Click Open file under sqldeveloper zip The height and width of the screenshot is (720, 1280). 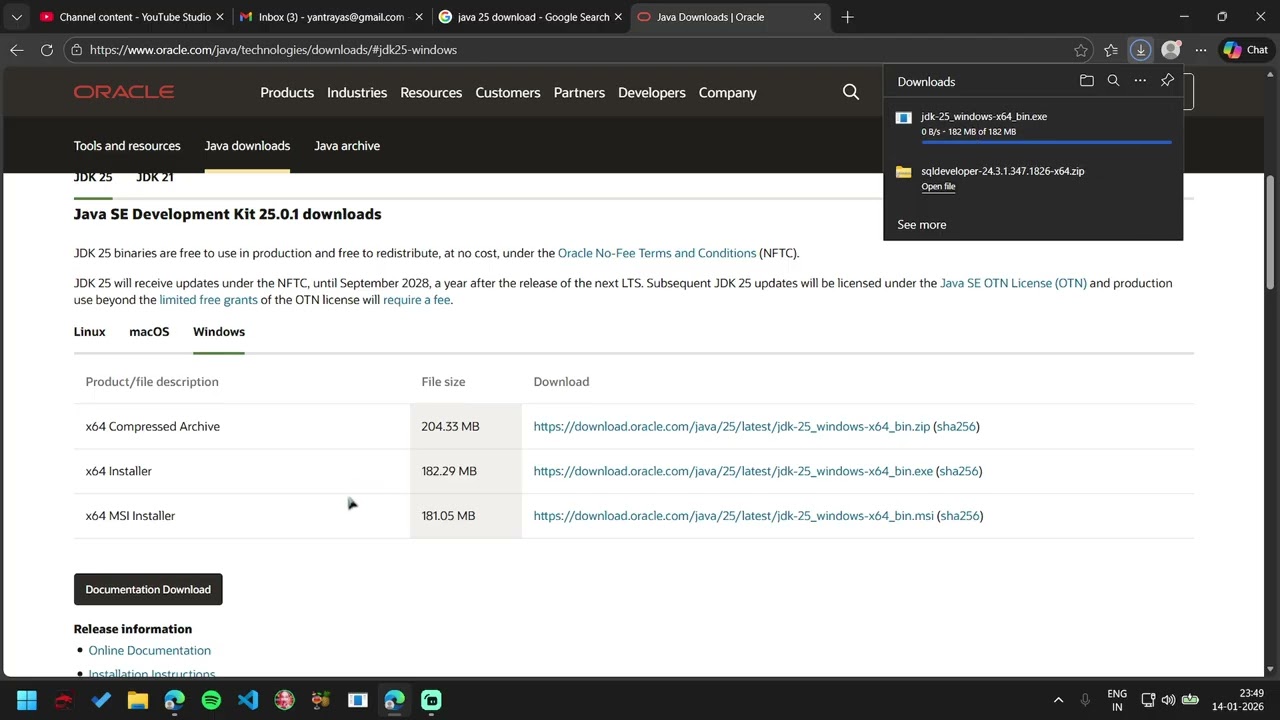coord(938,187)
